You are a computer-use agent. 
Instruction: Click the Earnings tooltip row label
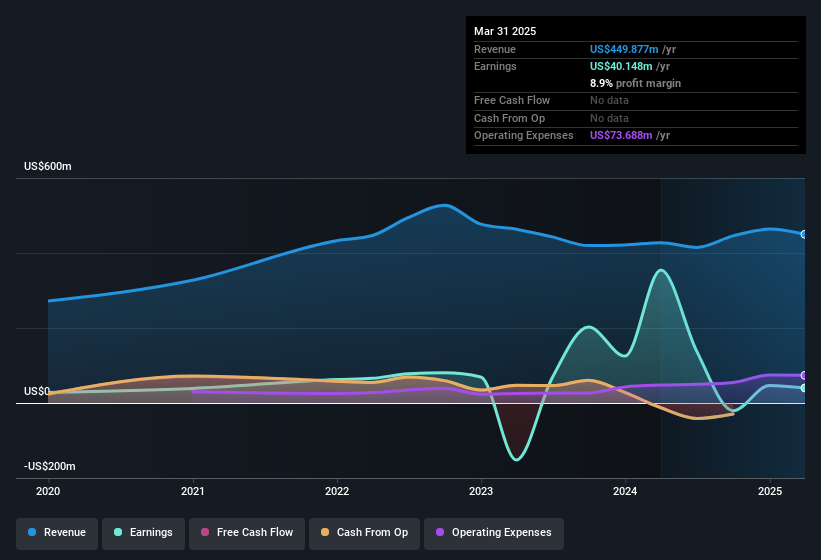click(495, 66)
